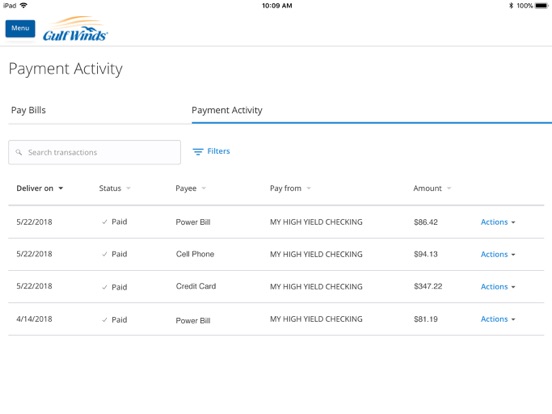
Task: Open Actions for Cell Phone payment
Action: click(x=498, y=254)
